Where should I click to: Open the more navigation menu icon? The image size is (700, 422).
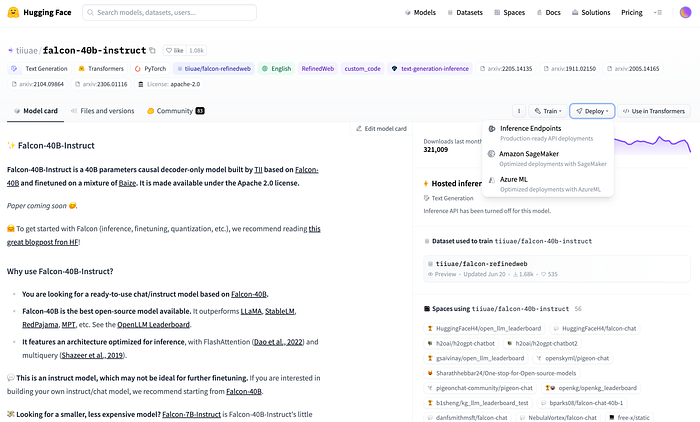click(x=658, y=13)
